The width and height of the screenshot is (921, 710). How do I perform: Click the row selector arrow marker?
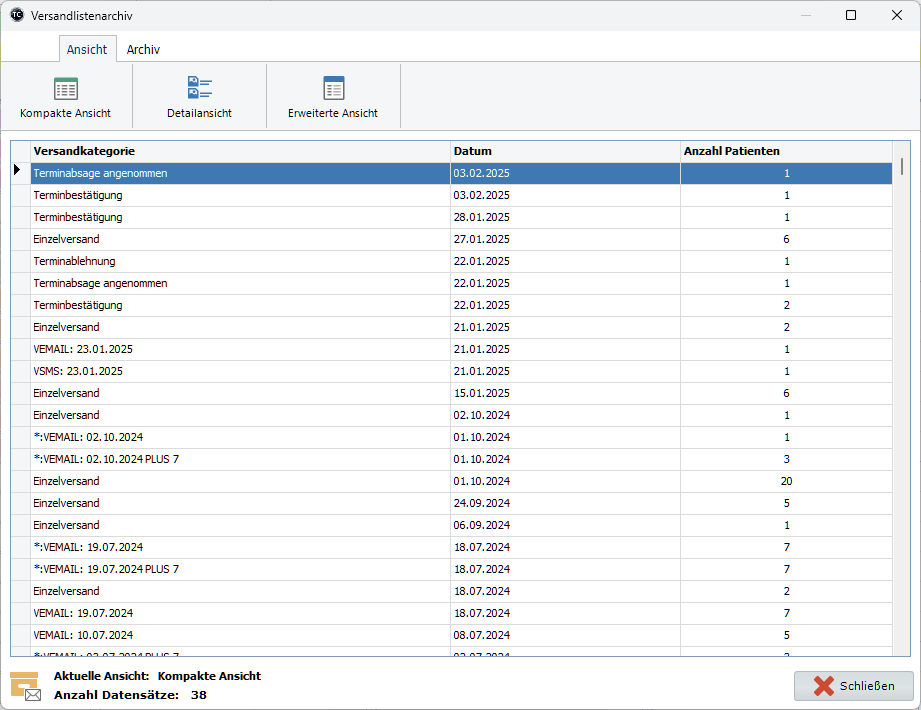point(18,172)
